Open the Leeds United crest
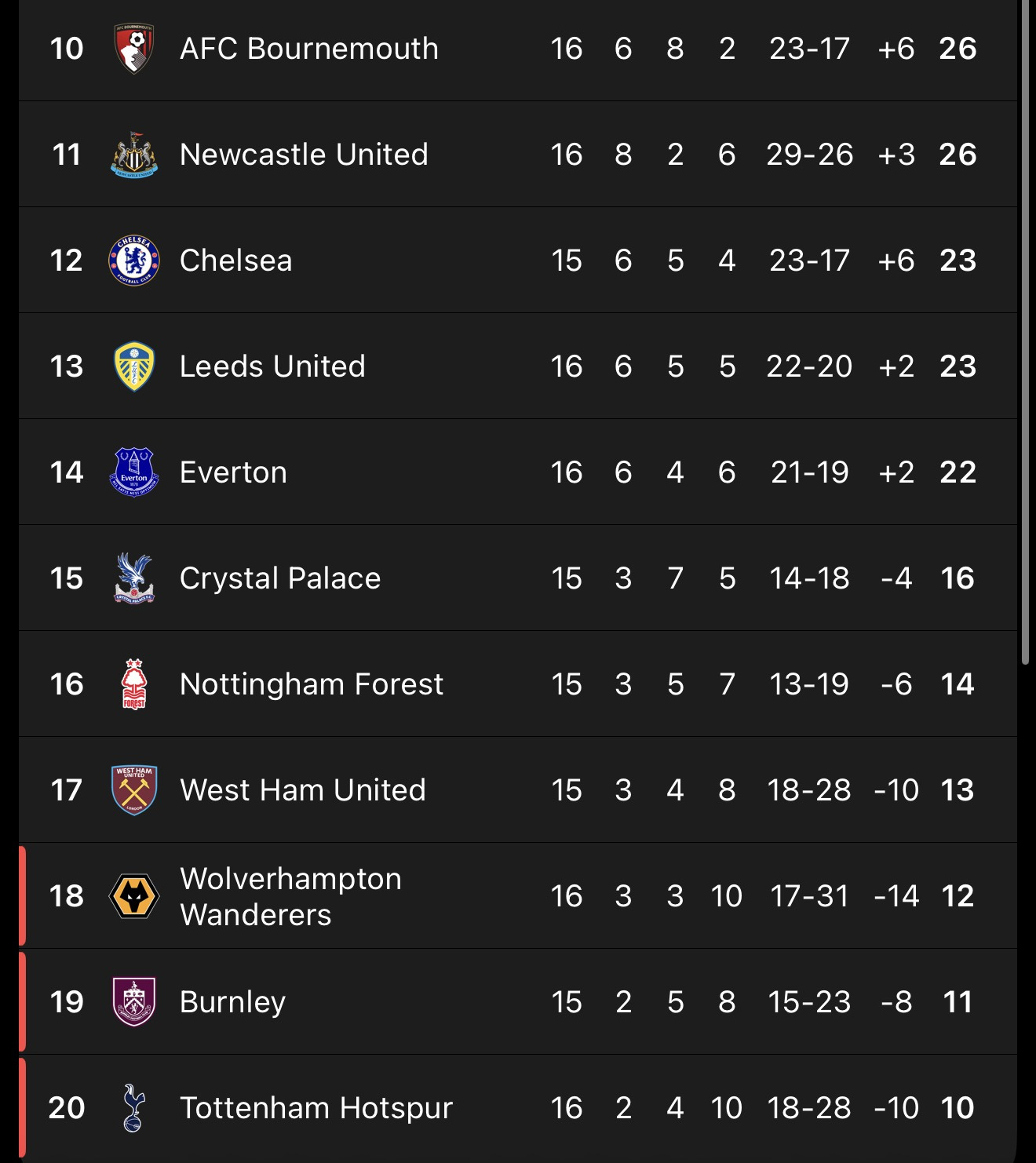1036x1163 pixels. point(134,366)
